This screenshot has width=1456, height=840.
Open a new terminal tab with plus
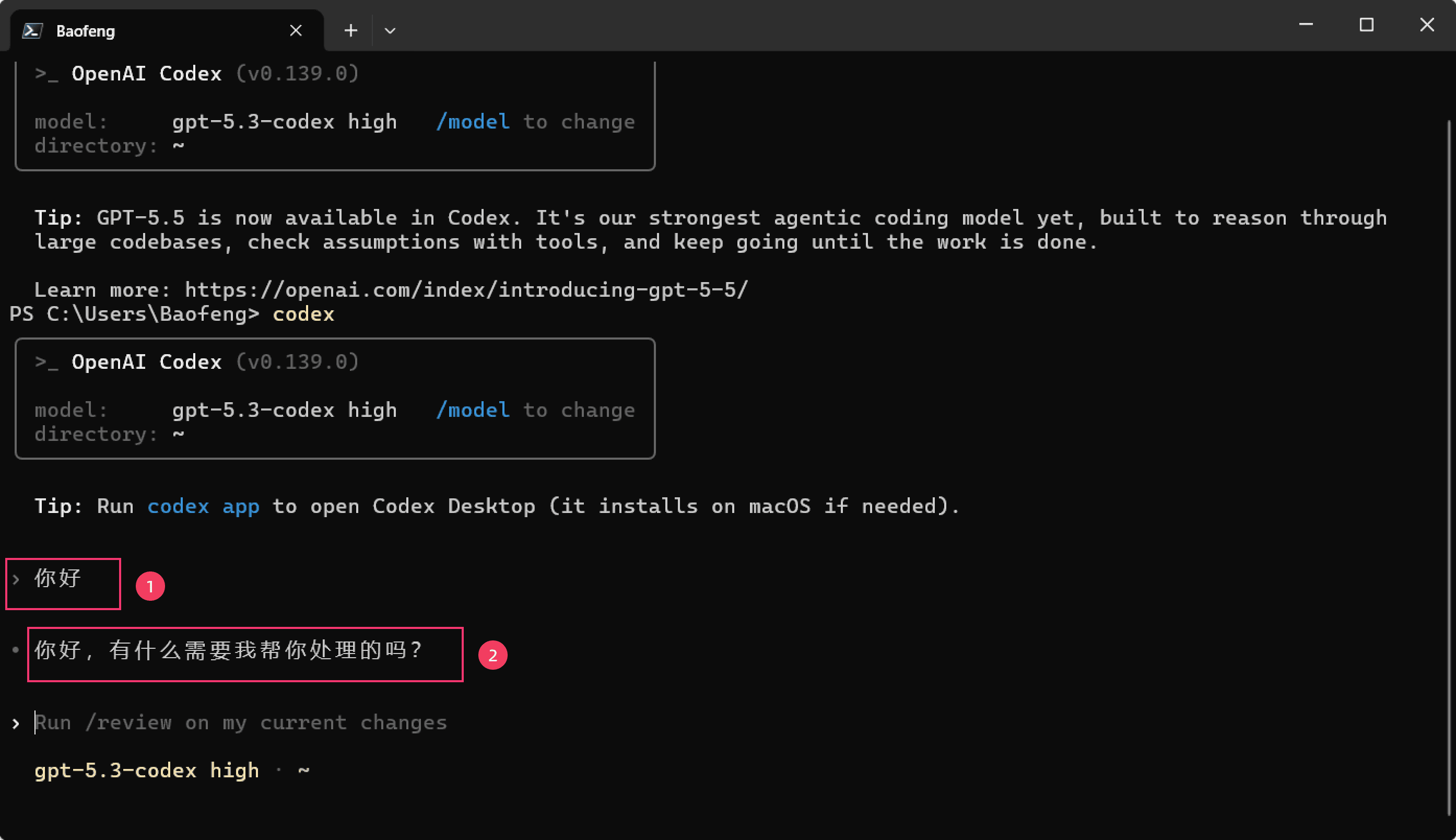tap(350, 31)
